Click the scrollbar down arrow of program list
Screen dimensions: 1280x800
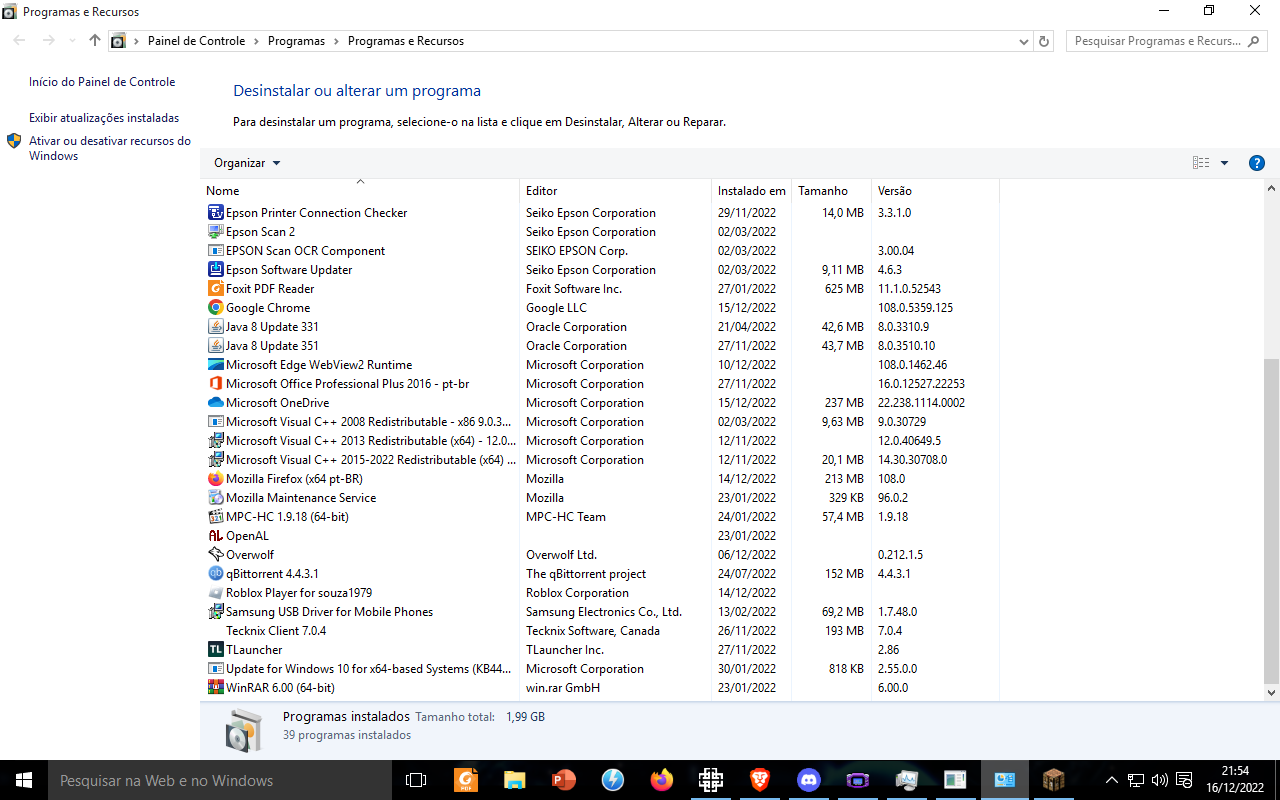[1271, 692]
